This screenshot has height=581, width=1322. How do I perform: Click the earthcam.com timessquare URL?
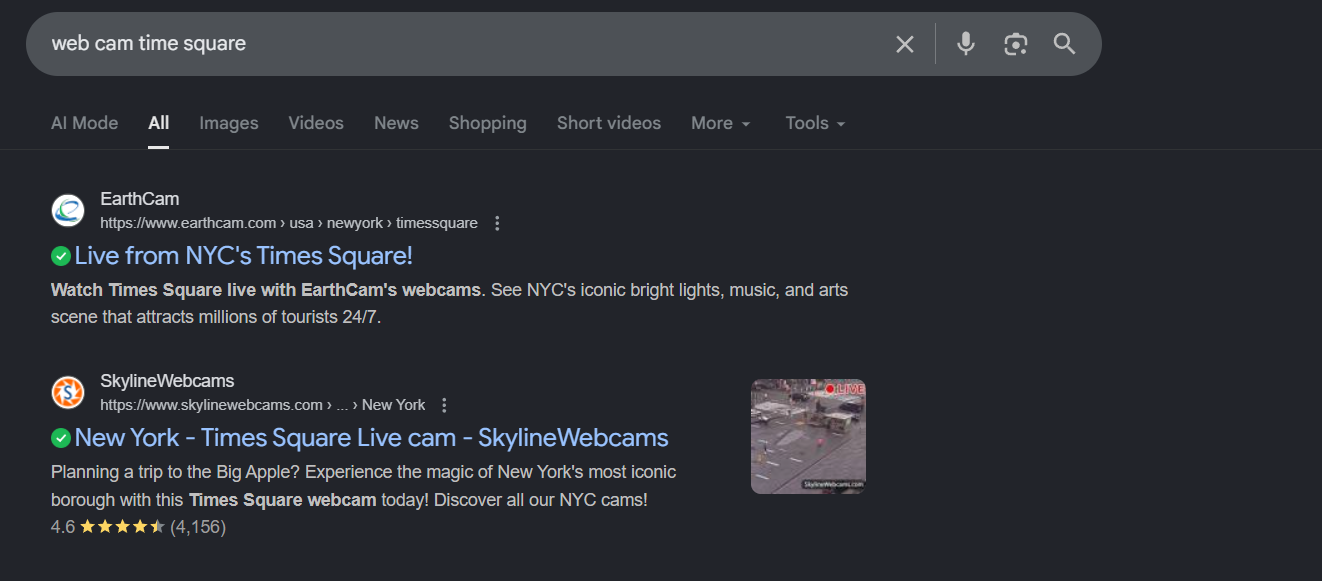pyautogui.click(x=289, y=223)
